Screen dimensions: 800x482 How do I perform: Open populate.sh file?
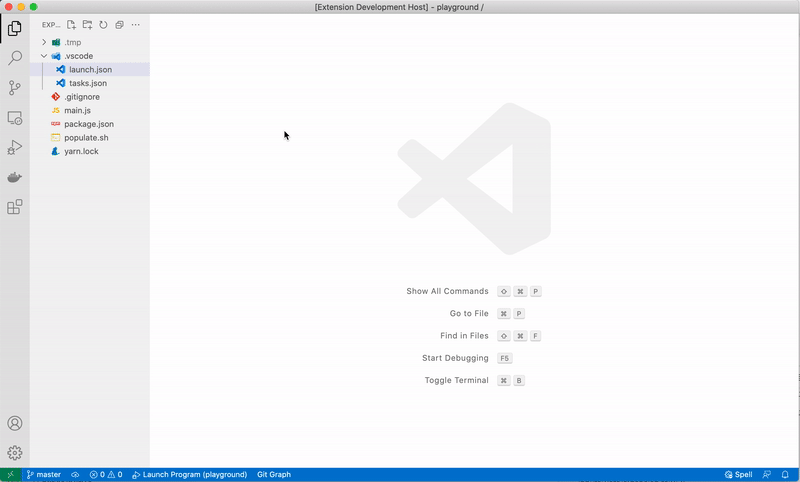click(x=90, y=138)
